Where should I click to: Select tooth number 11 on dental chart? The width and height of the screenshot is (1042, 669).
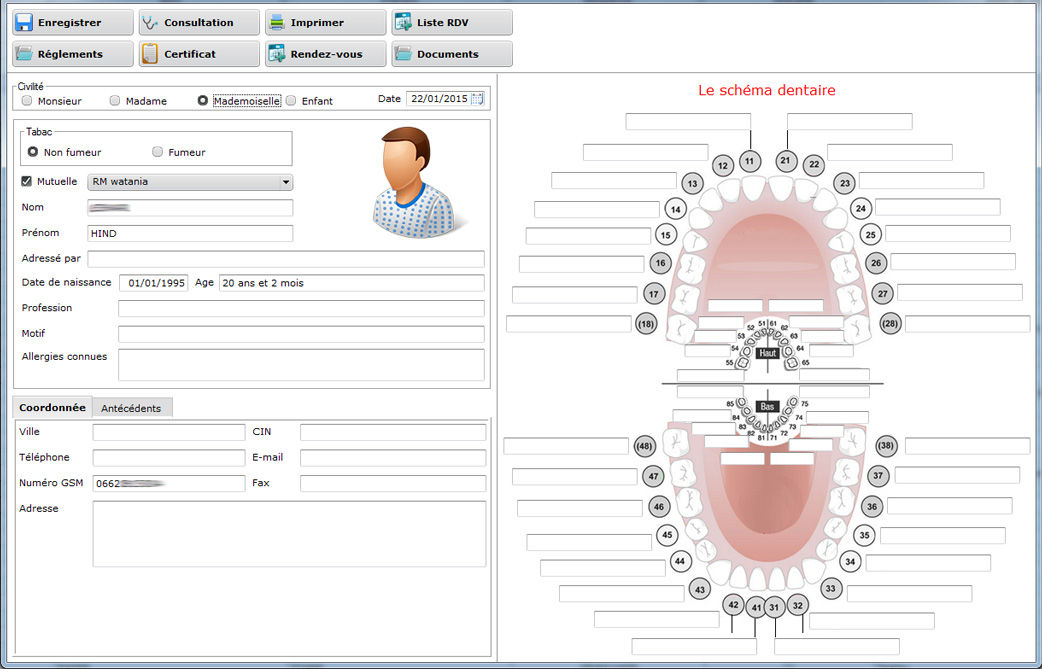pyautogui.click(x=749, y=161)
